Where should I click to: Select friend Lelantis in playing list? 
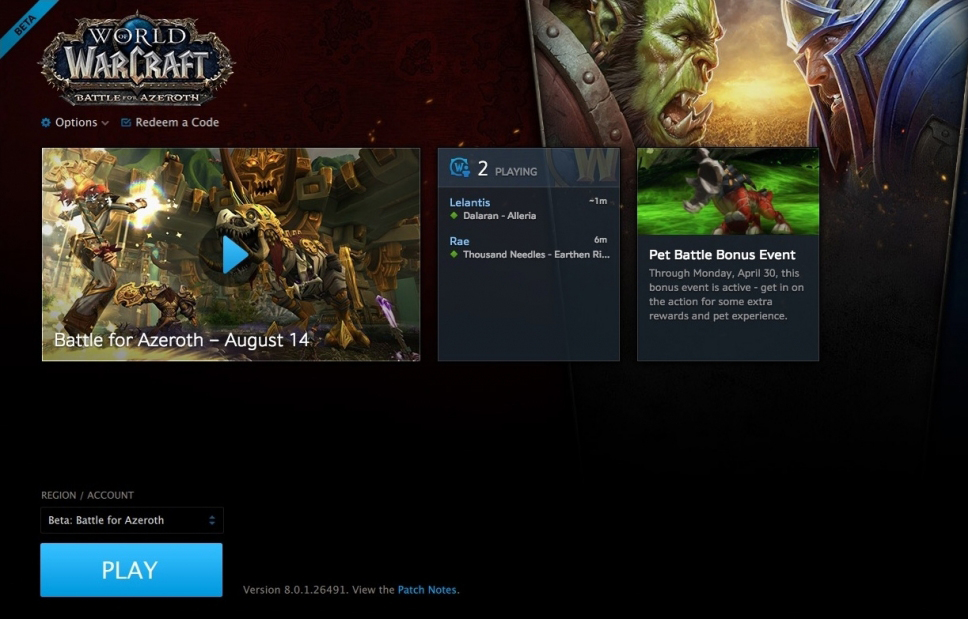click(470, 202)
